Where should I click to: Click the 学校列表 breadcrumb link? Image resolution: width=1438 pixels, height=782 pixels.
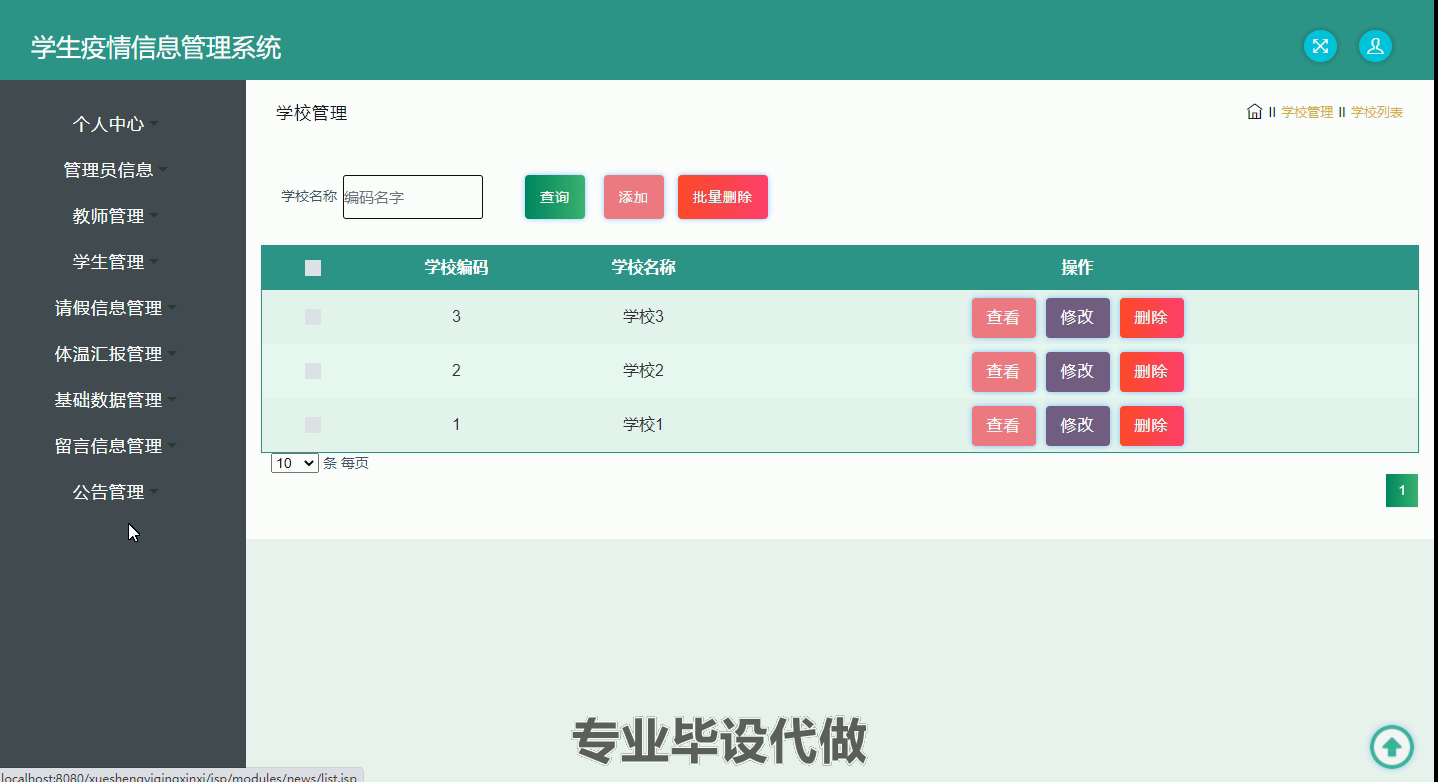click(1377, 112)
